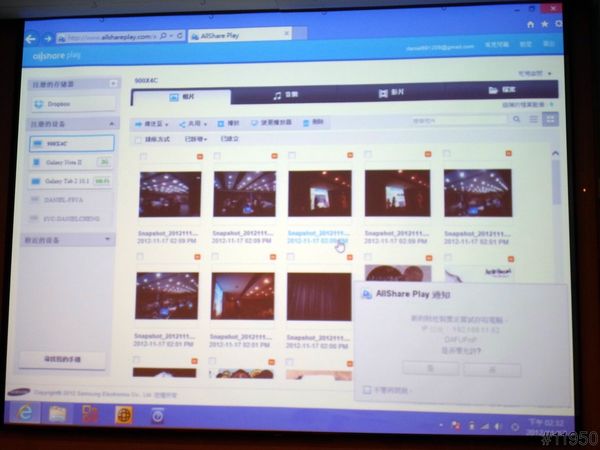Switch to AllShare Play browser tab

240,36
